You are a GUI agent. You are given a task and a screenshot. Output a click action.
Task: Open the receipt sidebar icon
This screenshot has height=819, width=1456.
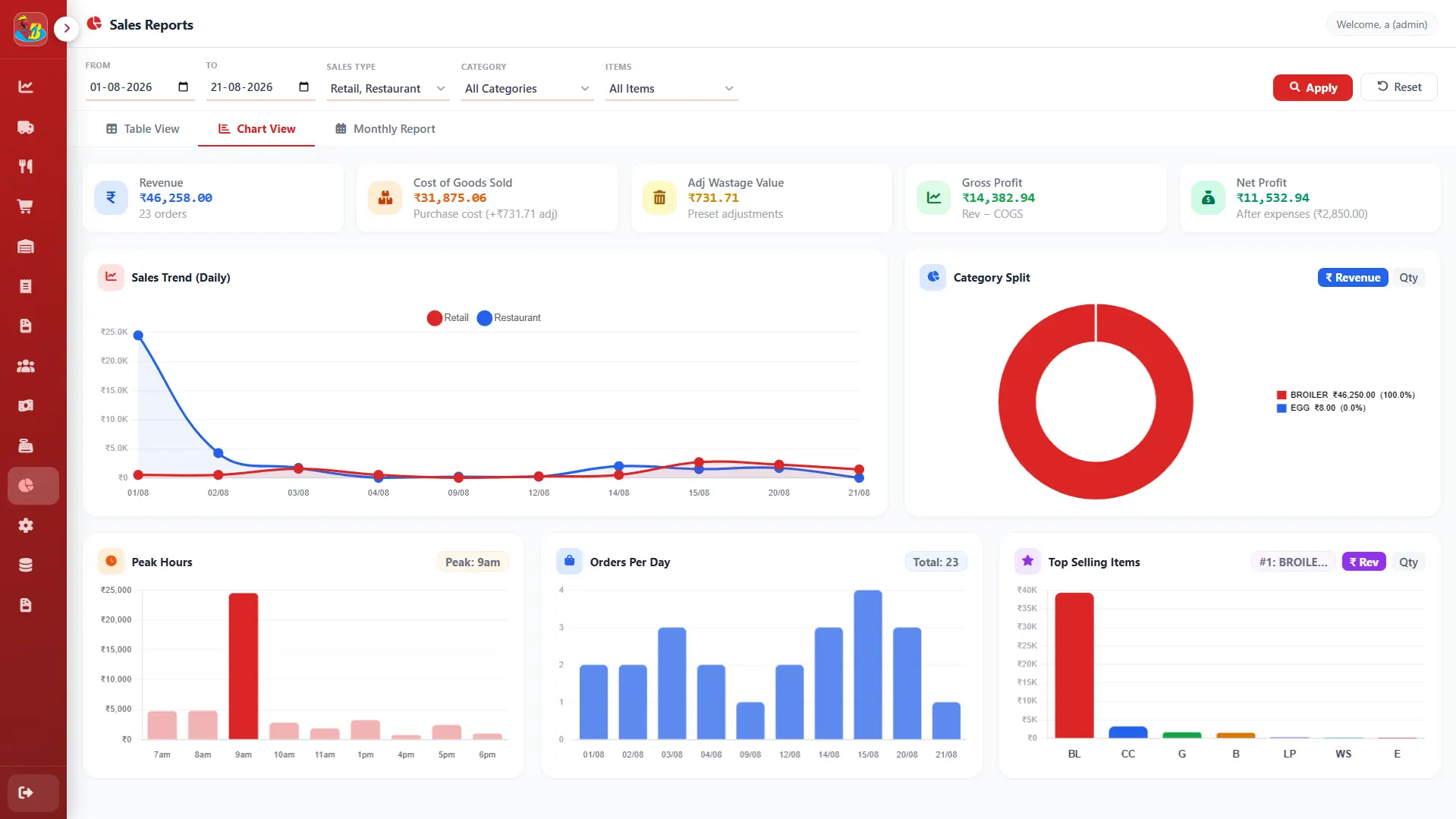click(x=26, y=286)
